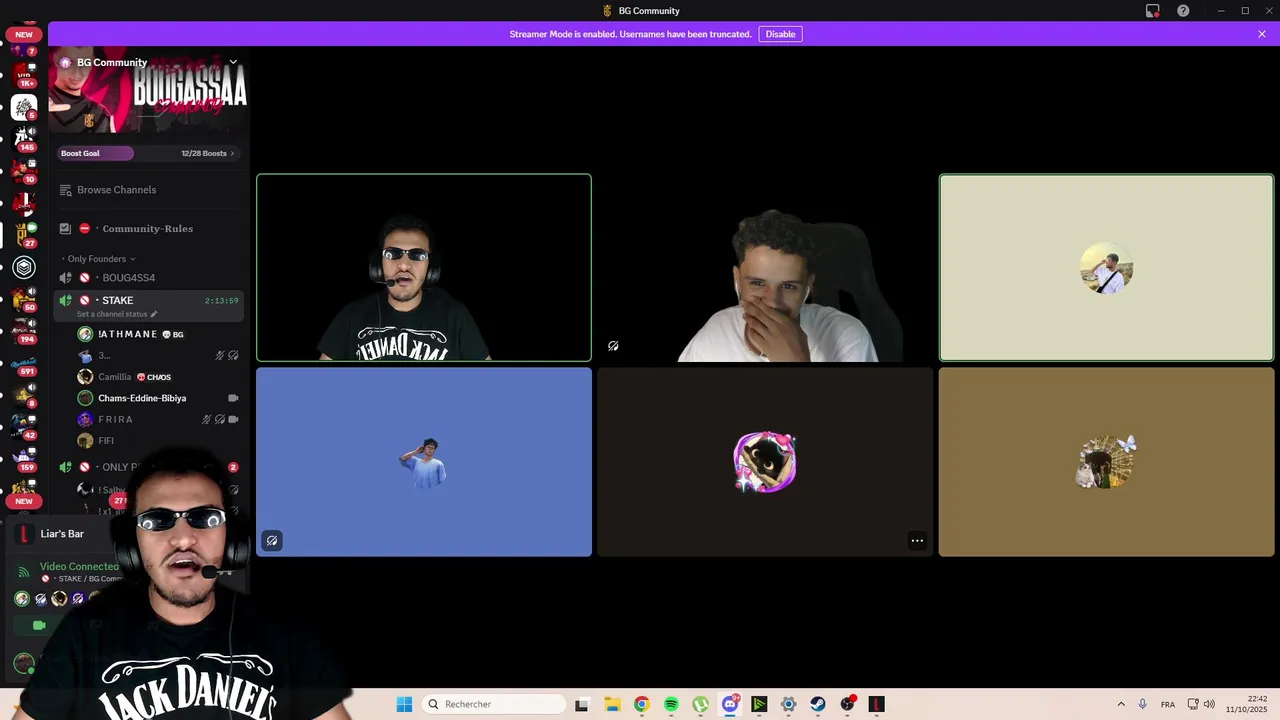Focus the dark tile with pink avatar
1280x720 pixels.
pos(765,462)
